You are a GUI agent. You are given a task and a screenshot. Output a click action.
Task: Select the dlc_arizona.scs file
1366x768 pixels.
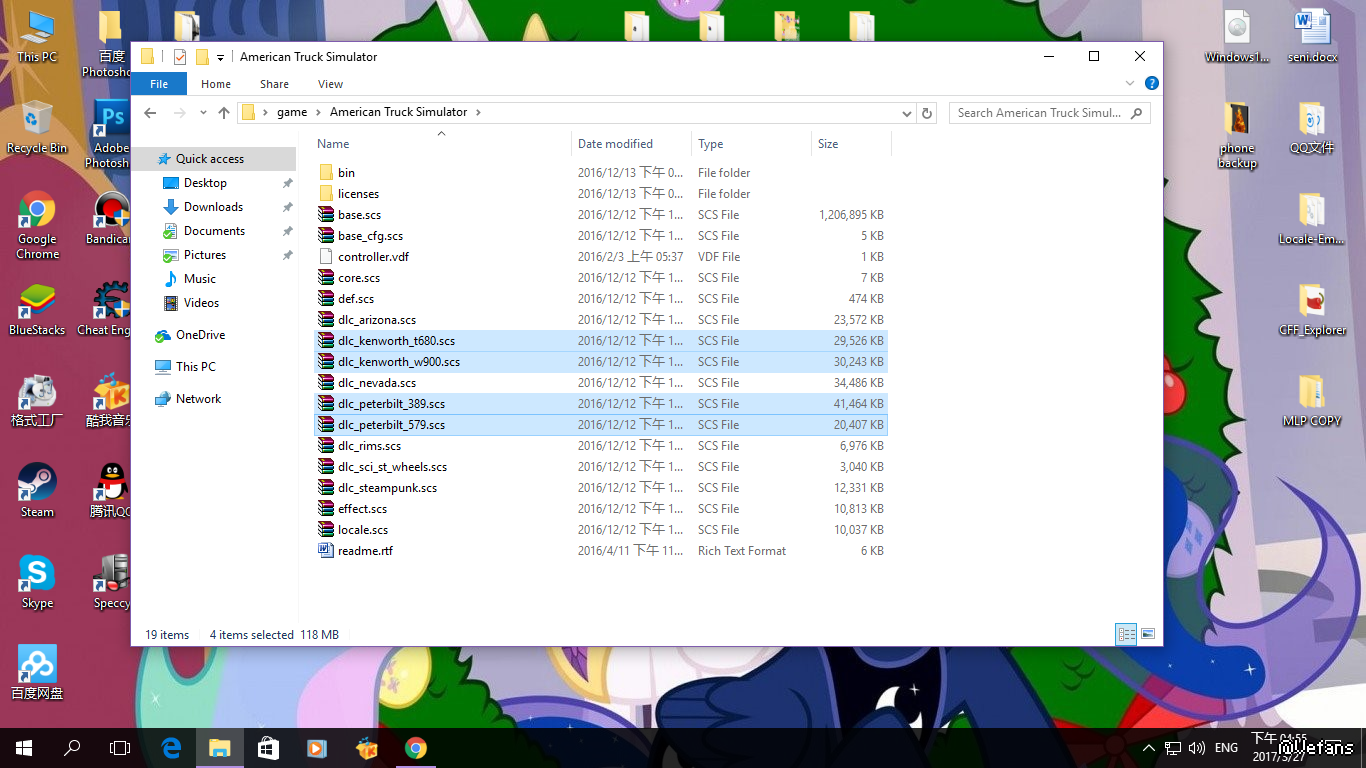(x=601, y=320)
